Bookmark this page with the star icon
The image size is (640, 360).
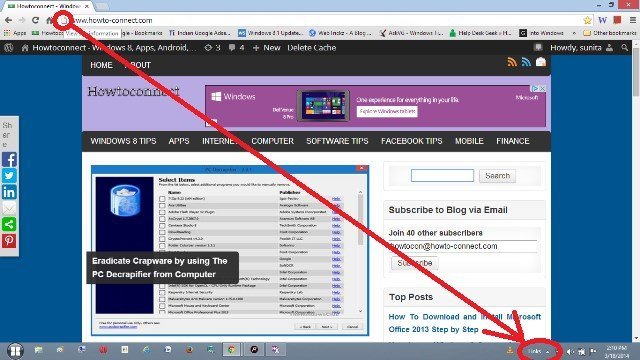click(x=587, y=20)
